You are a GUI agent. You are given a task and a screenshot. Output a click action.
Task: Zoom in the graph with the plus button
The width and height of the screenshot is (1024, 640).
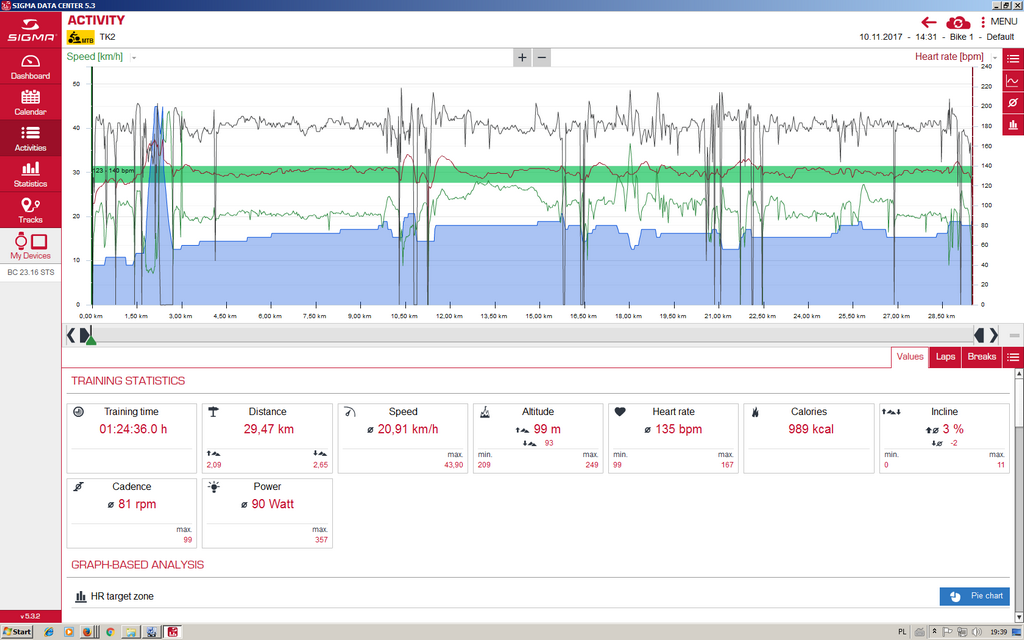click(x=522, y=57)
